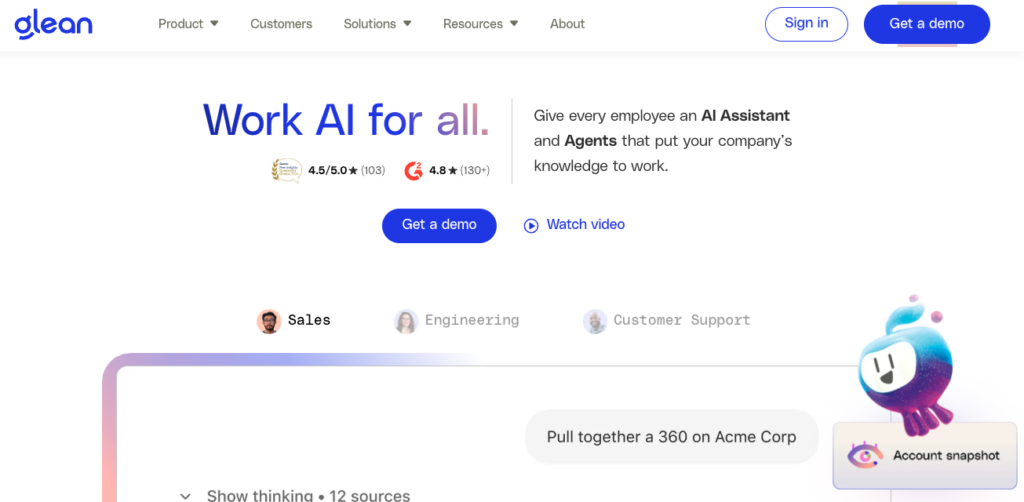
Task: Open the Watch video link
Action: (585, 225)
